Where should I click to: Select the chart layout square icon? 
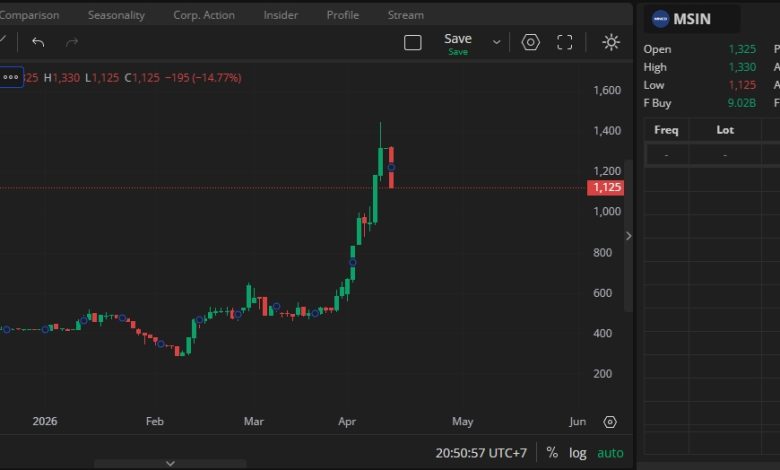tap(412, 43)
